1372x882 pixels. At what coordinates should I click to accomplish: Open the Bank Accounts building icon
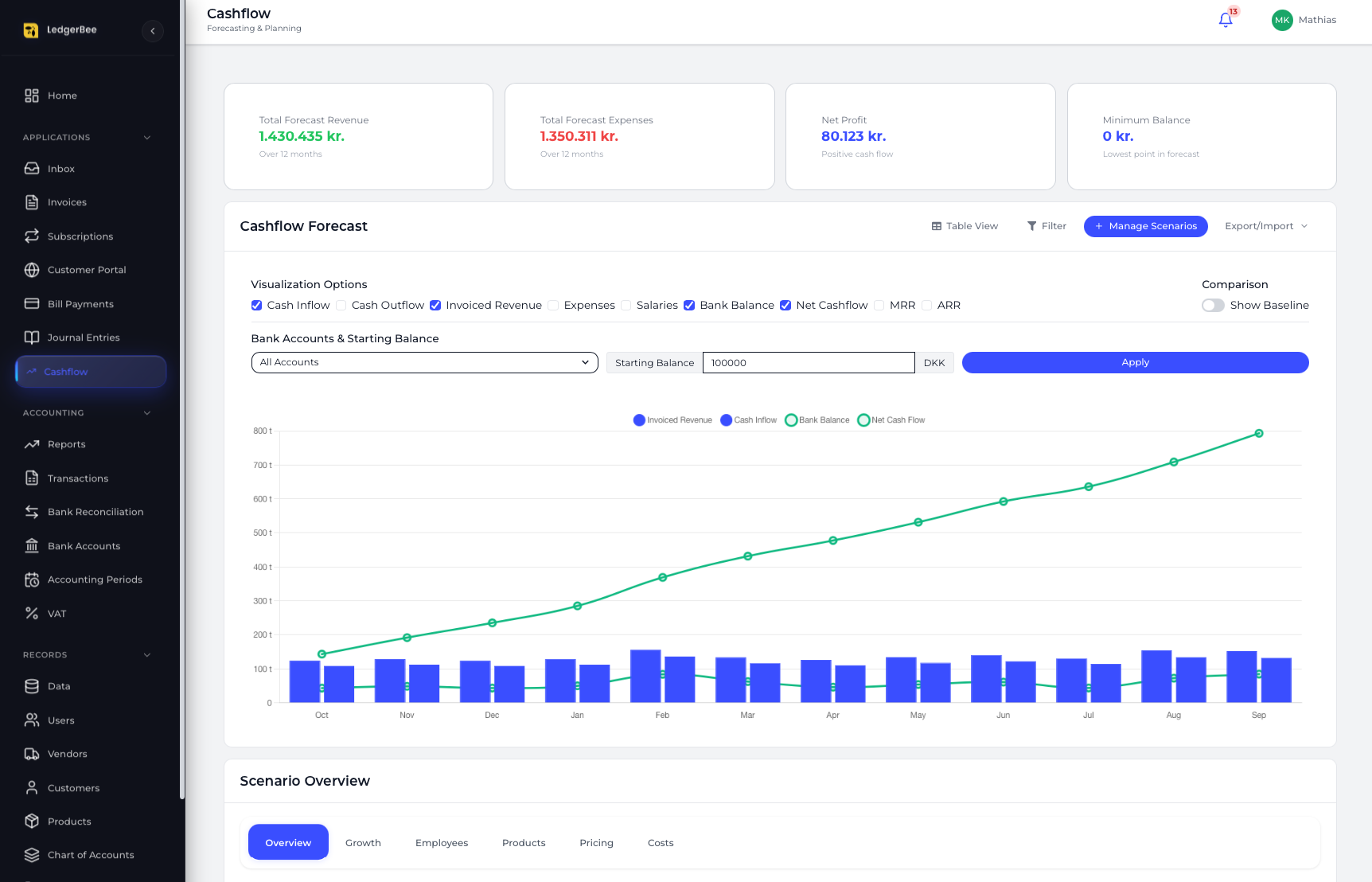click(32, 546)
